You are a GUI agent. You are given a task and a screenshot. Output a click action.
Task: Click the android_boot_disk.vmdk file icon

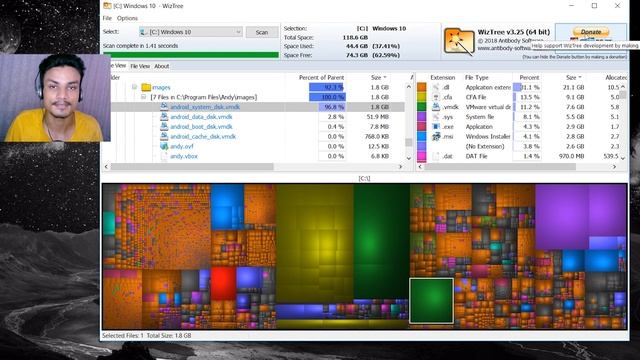click(x=164, y=126)
